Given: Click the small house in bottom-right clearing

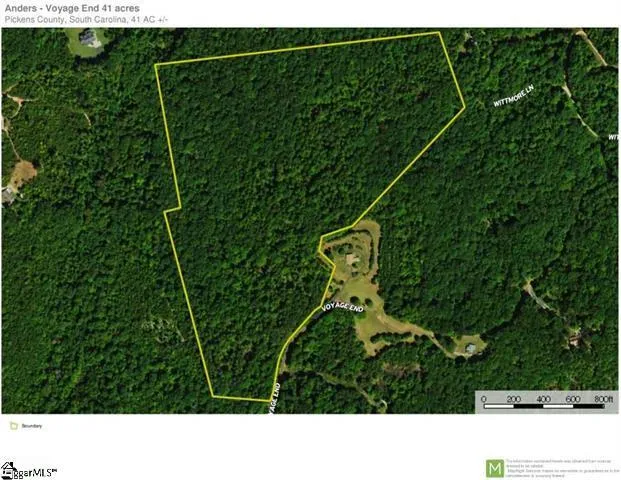Looking at the screenshot, I should pyautogui.click(x=471, y=348).
